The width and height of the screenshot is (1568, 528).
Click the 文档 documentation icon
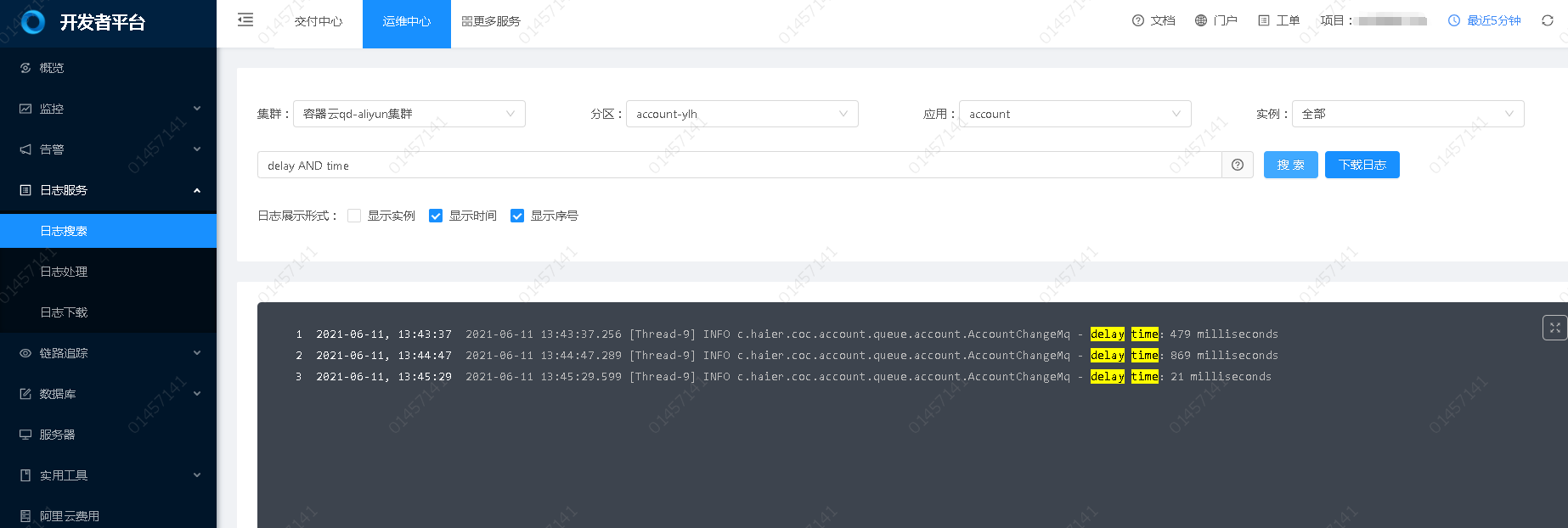click(1138, 20)
